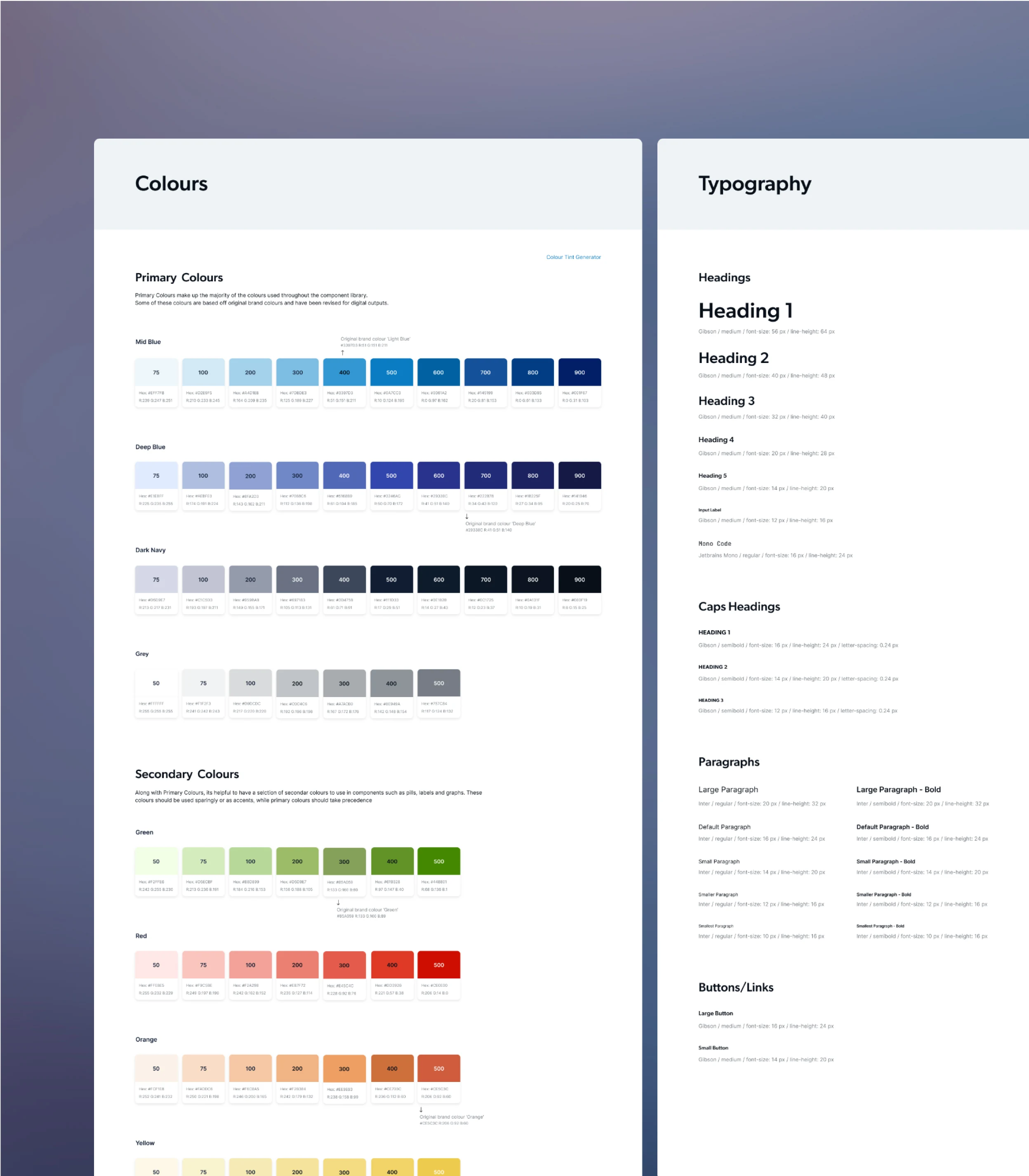The width and height of the screenshot is (1029, 1176).
Task: Click the Mid Blue 400 swatch
Action: pyautogui.click(x=344, y=382)
